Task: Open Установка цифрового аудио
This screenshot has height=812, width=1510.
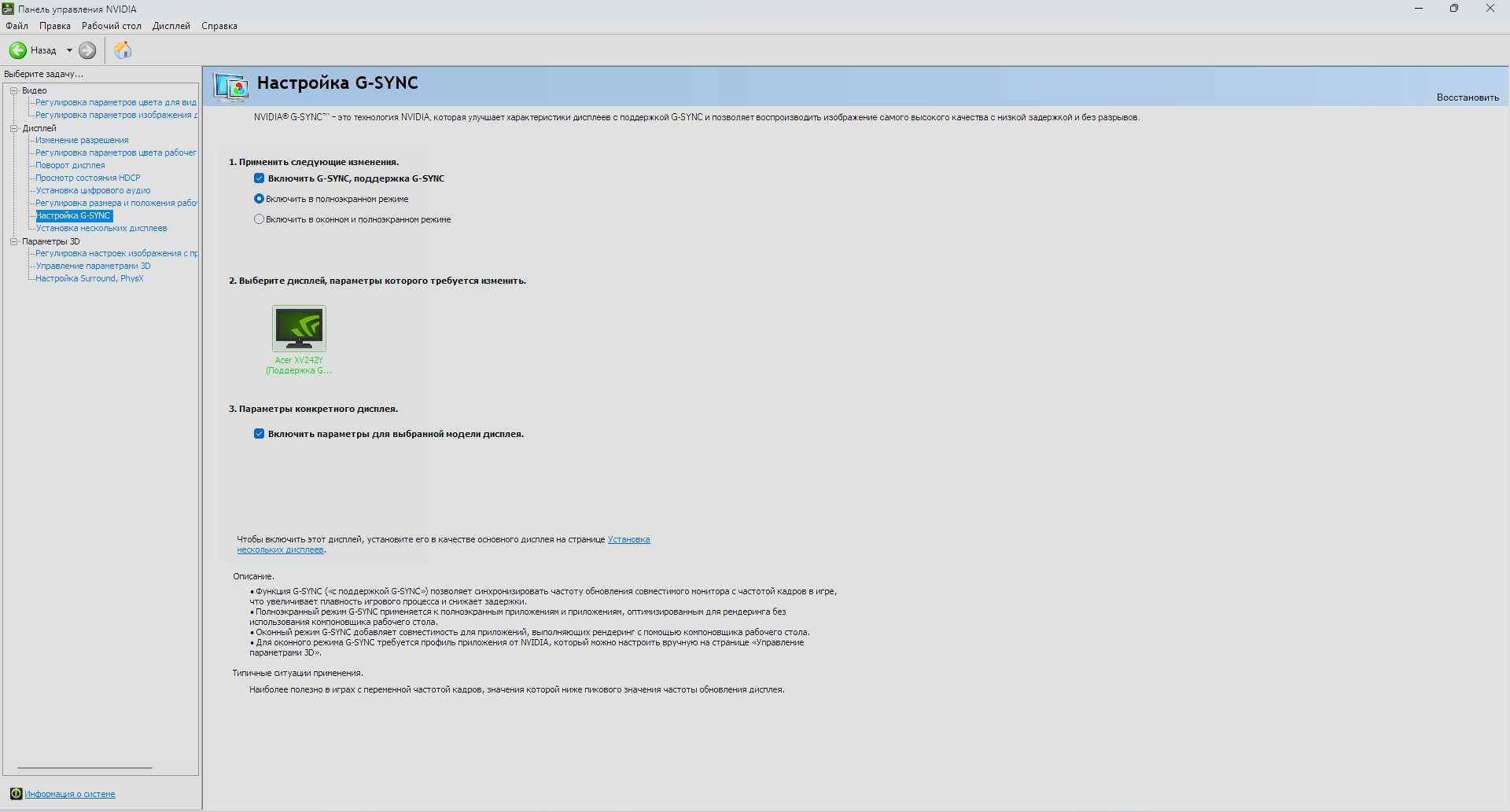Action: tap(93, 190)
